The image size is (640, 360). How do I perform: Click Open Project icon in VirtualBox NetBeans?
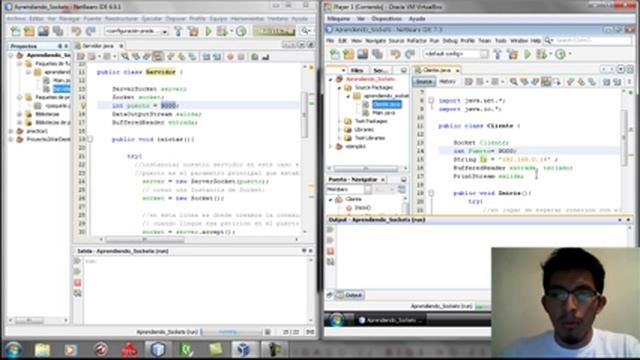pyautogui.click(x=362, y=54)
